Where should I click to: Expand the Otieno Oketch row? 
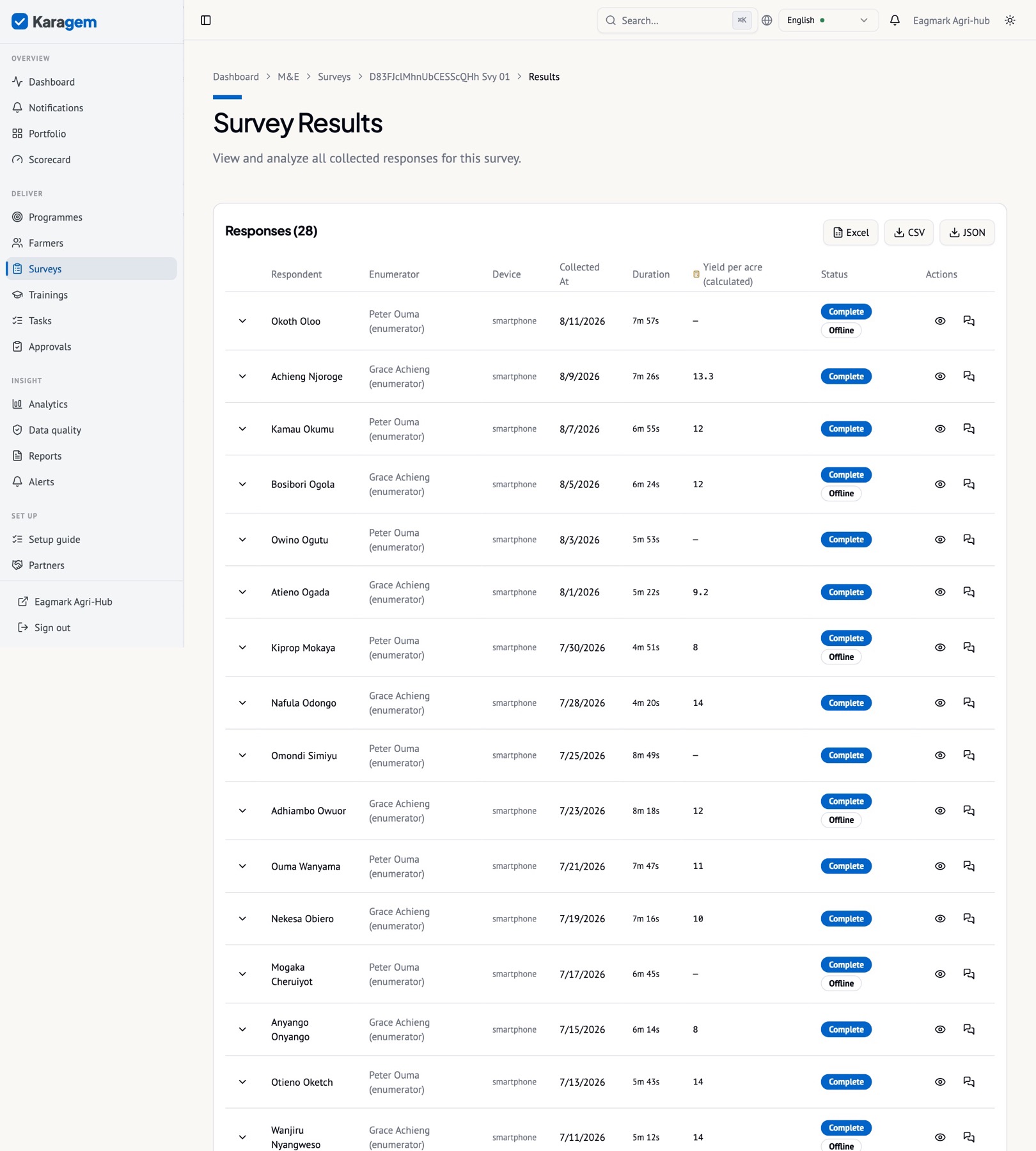tap(242, 1082)
